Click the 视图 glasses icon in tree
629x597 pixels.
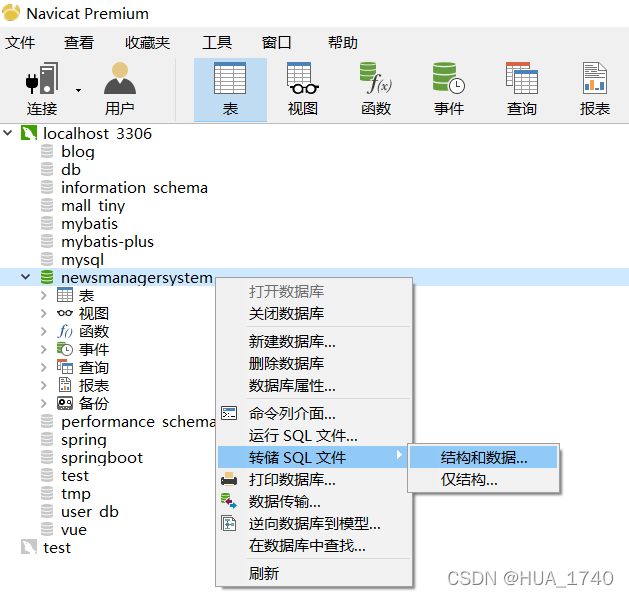click(x=65, y=313)
